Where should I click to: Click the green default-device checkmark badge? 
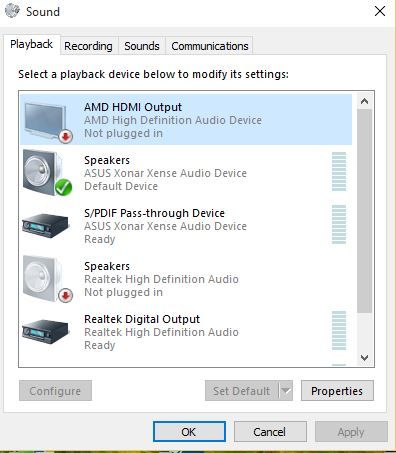click(63, 187)
